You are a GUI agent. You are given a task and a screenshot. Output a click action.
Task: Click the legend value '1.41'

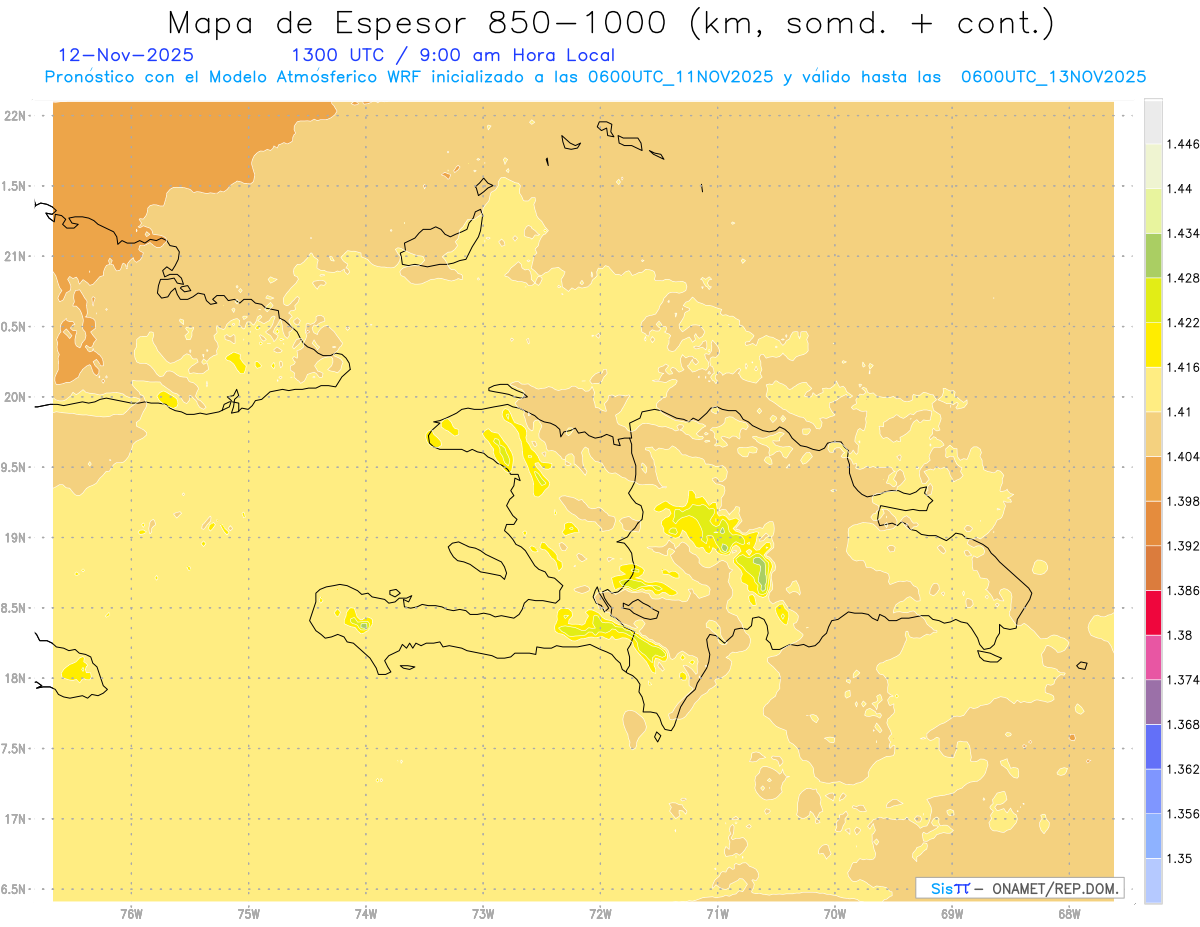click(x=1181, y=411)
